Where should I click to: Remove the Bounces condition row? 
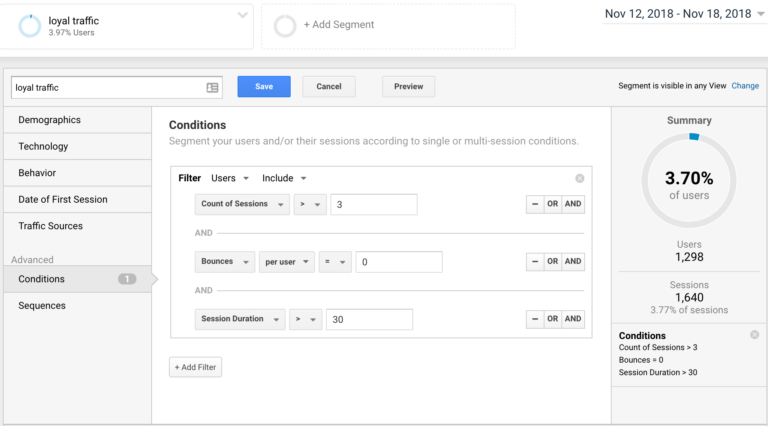point(535,261)
